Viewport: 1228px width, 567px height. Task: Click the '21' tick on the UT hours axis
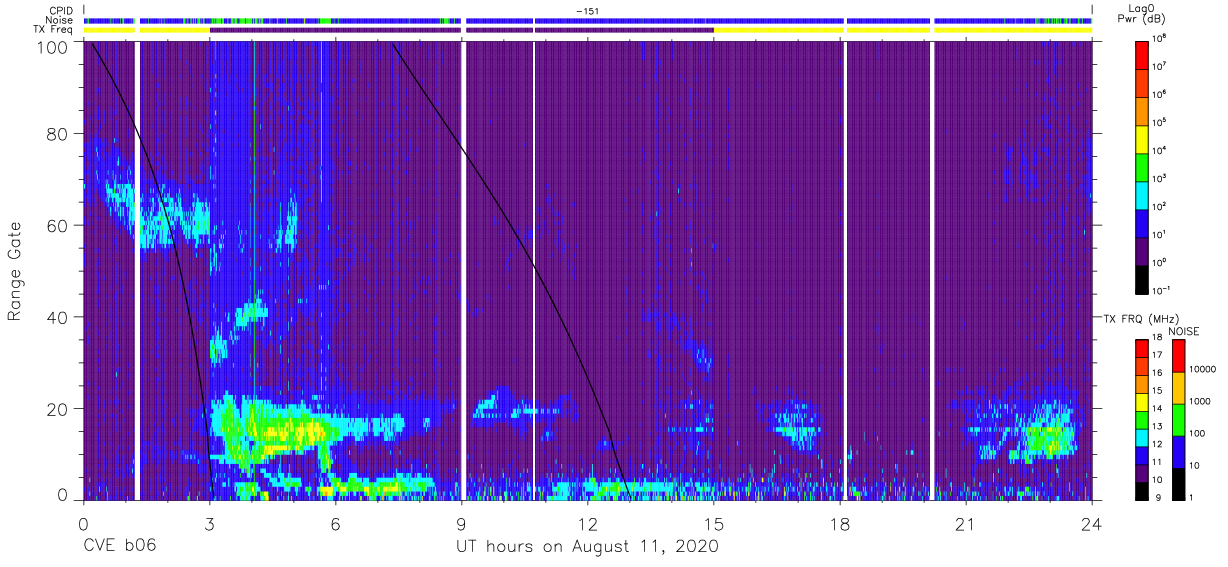click(966, 523)
